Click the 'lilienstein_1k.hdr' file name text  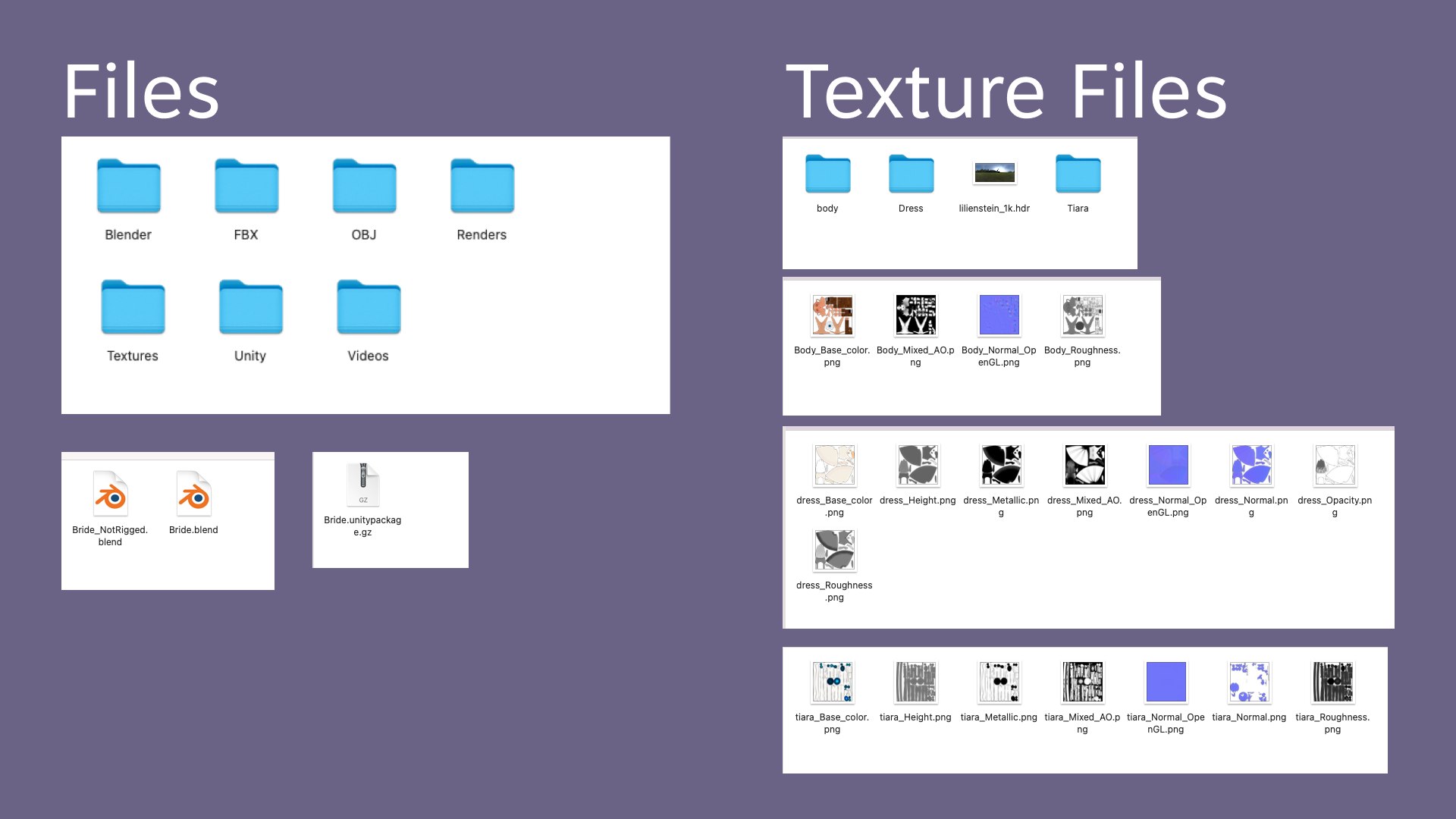click(x=994, y=209)
